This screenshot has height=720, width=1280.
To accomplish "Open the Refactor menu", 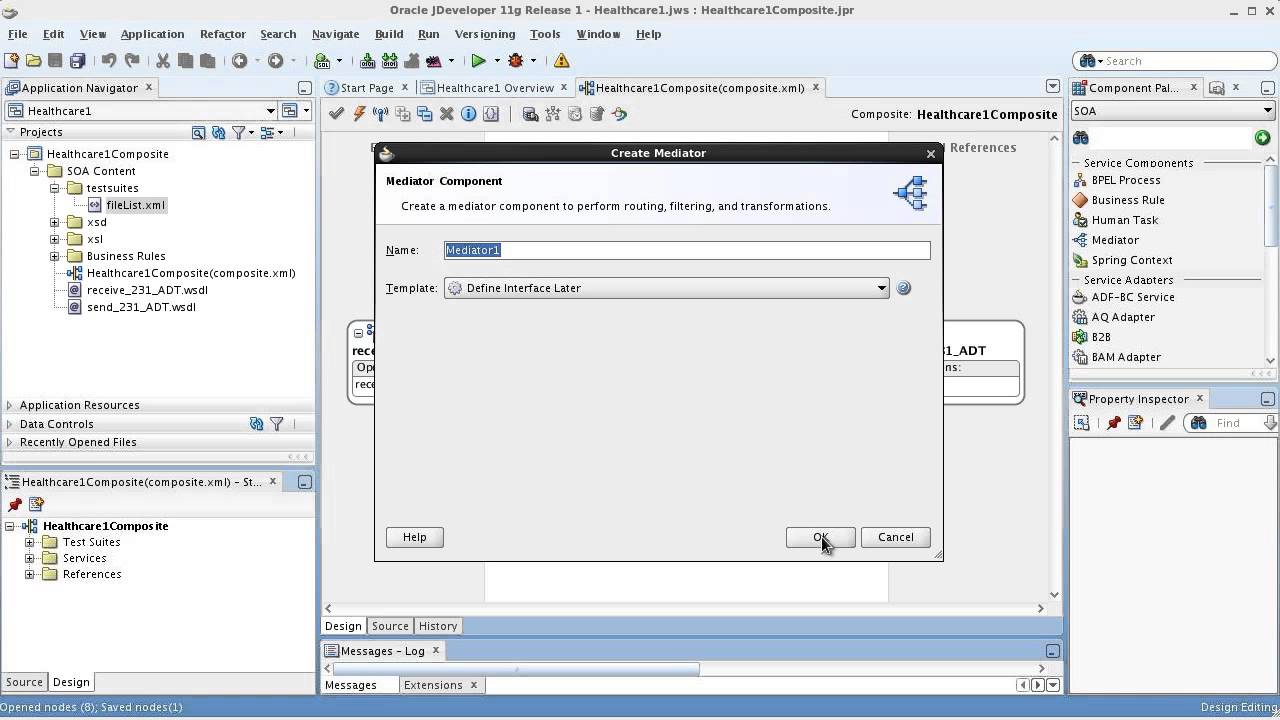I will click(x=222, y=34).
